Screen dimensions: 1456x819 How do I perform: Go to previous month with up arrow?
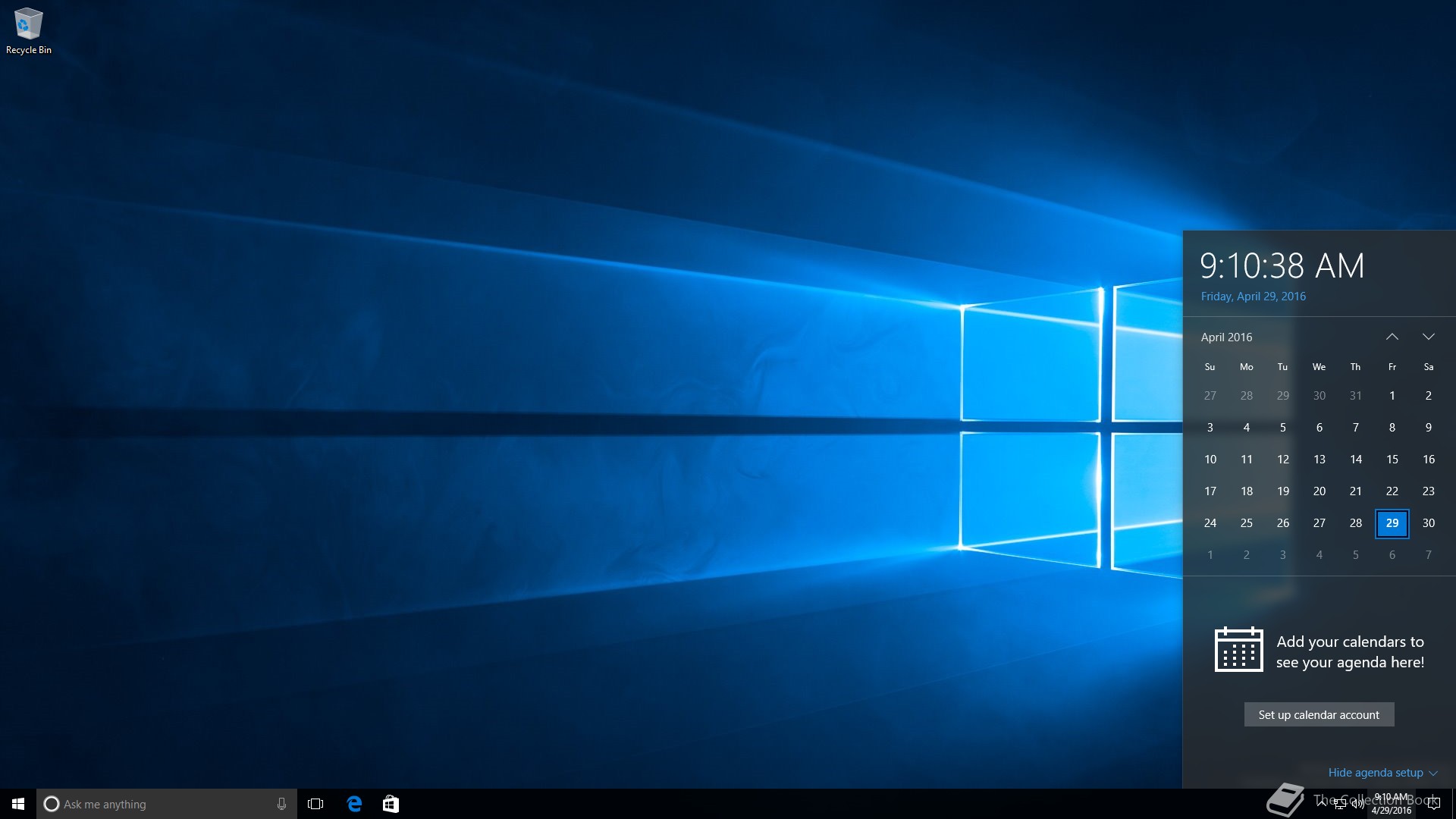pyautogui.click(x=1392, y=337)
